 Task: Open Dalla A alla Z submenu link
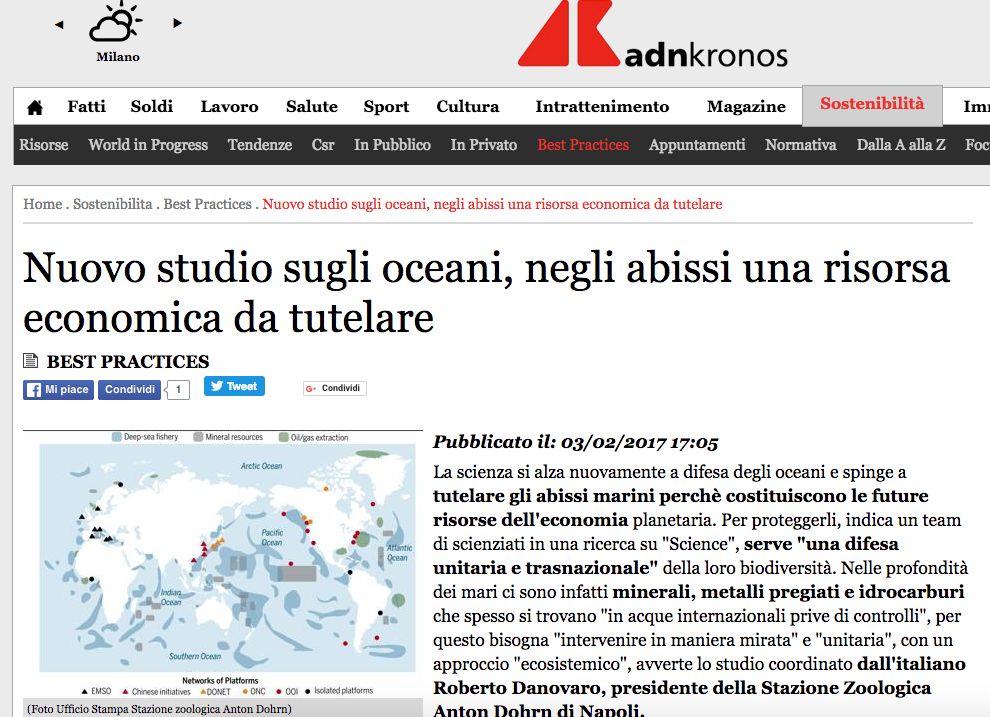click(900, 145)
